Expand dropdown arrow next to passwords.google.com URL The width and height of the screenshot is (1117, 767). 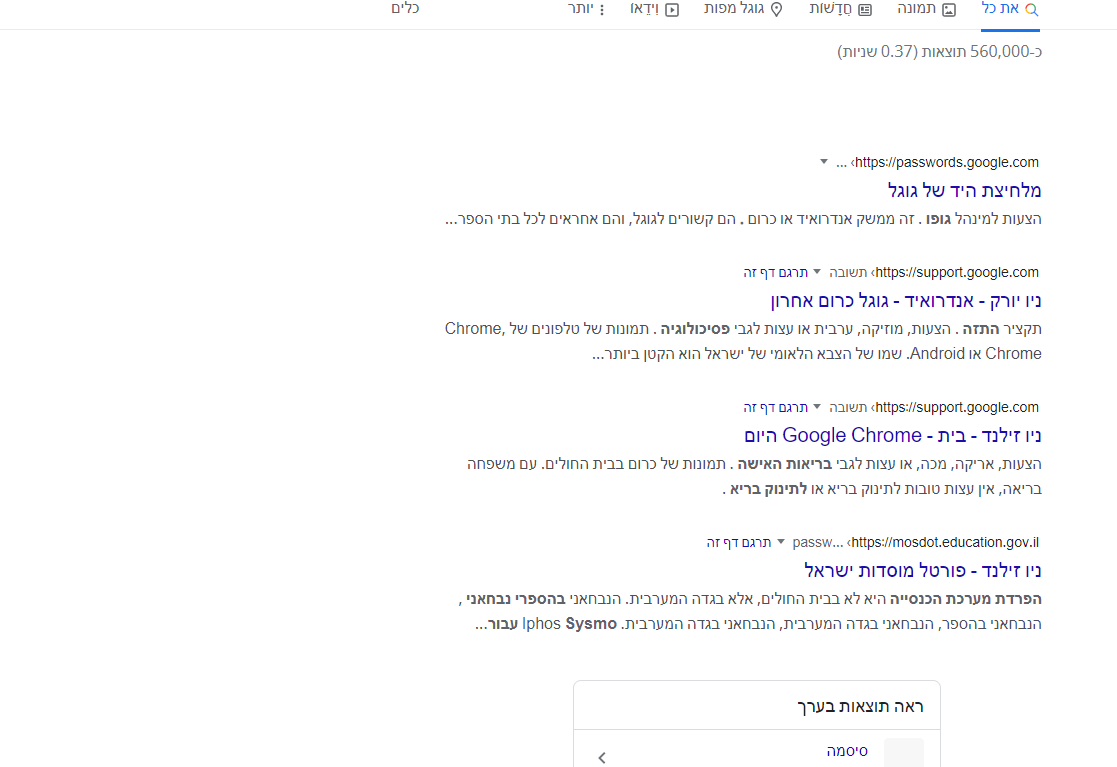[x=824, y=162]
